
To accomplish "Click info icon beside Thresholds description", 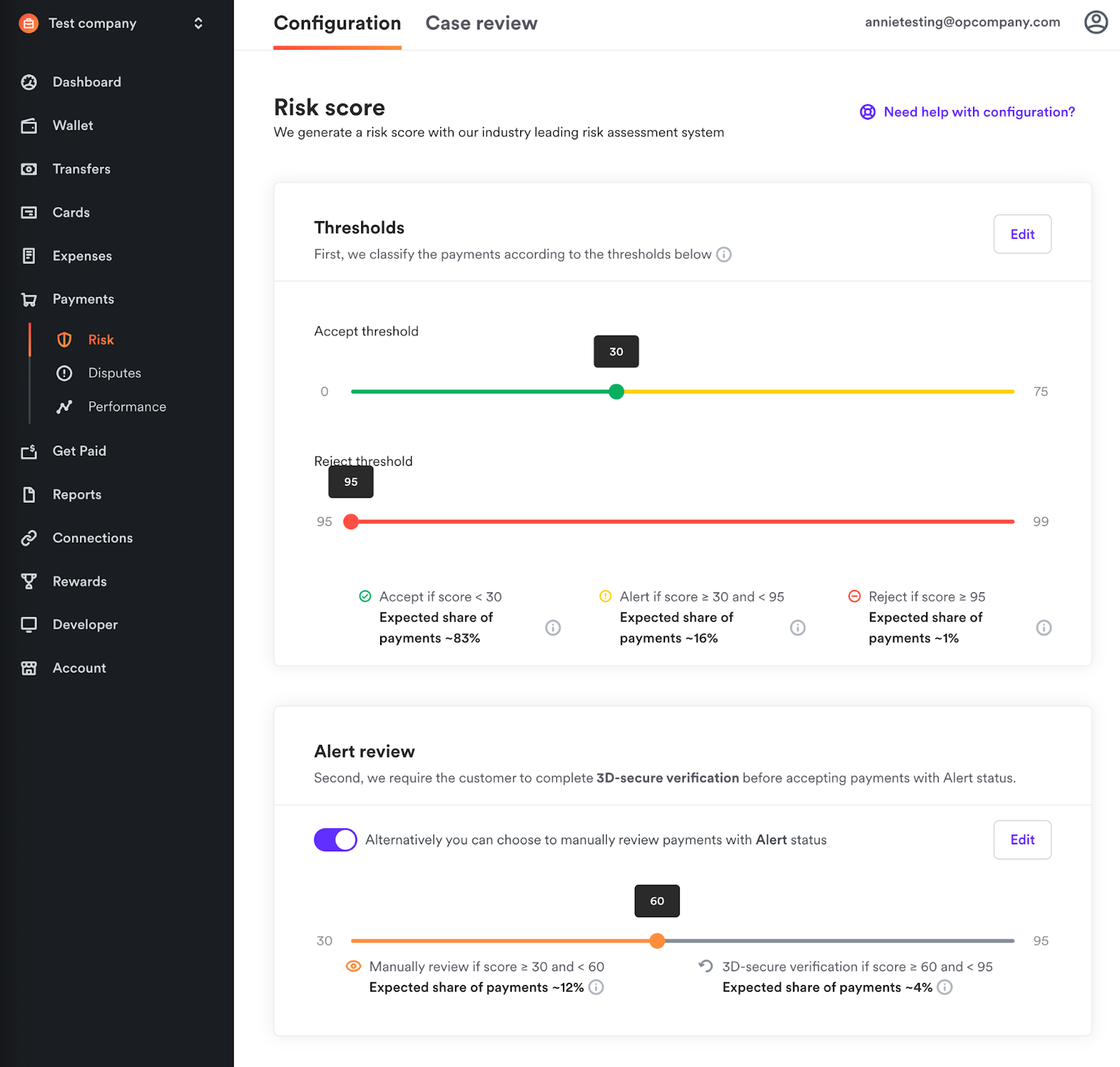I will (724, 255).
